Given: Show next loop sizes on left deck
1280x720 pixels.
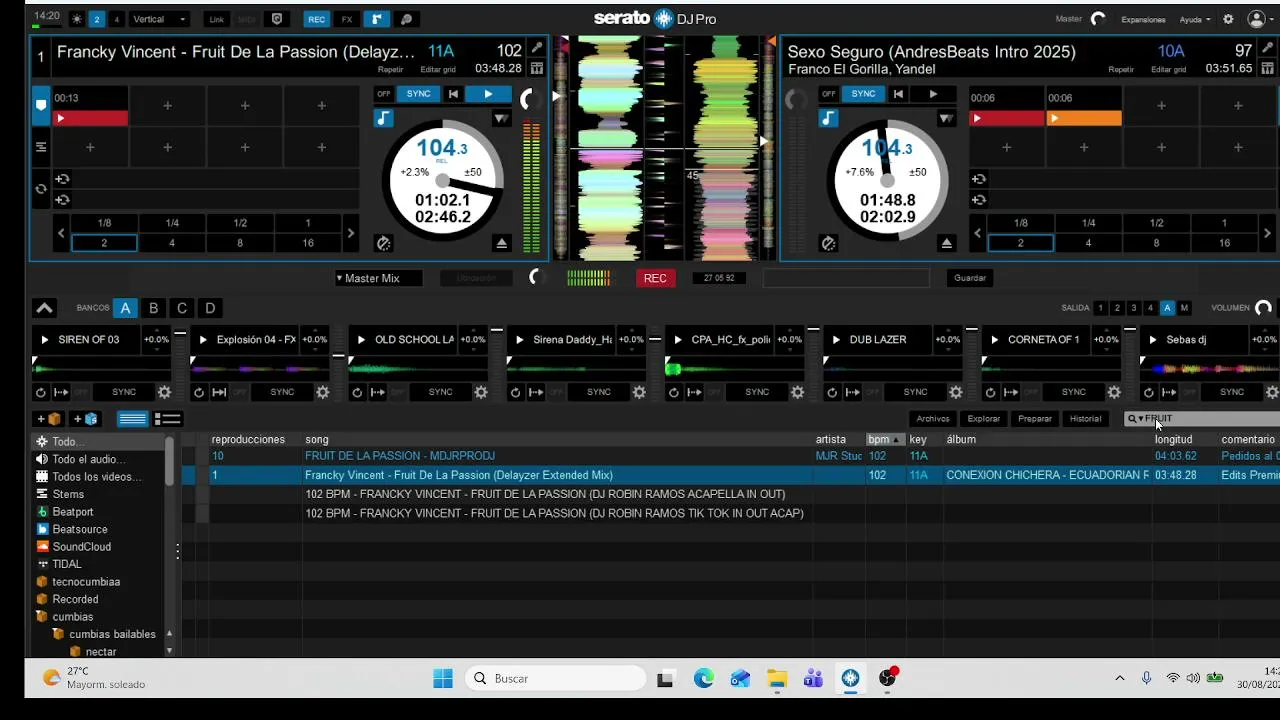Looking at the screenshot, I should click(350, 233).
